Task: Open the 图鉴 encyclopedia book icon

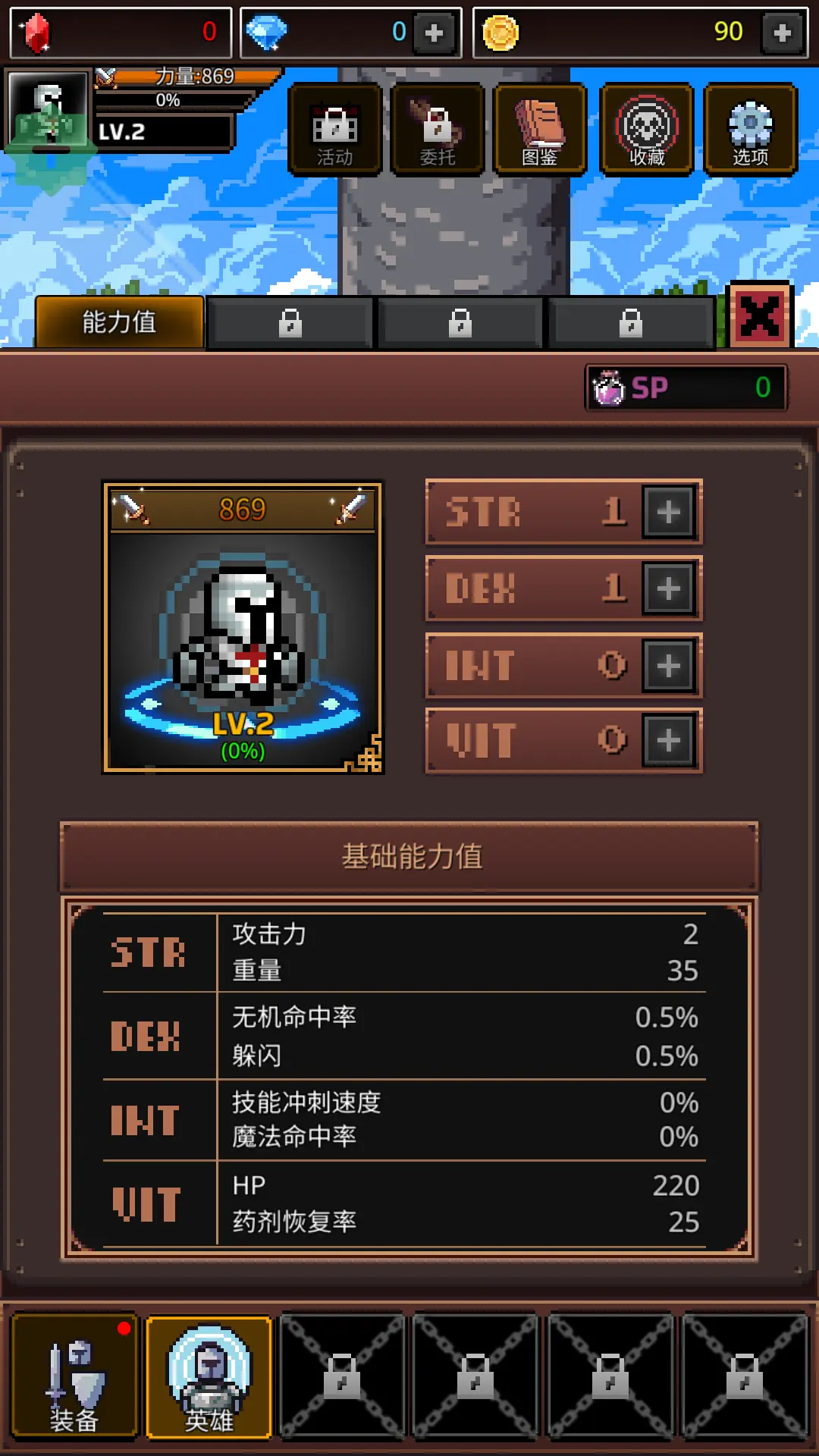Action: click(x=540, y=130)
